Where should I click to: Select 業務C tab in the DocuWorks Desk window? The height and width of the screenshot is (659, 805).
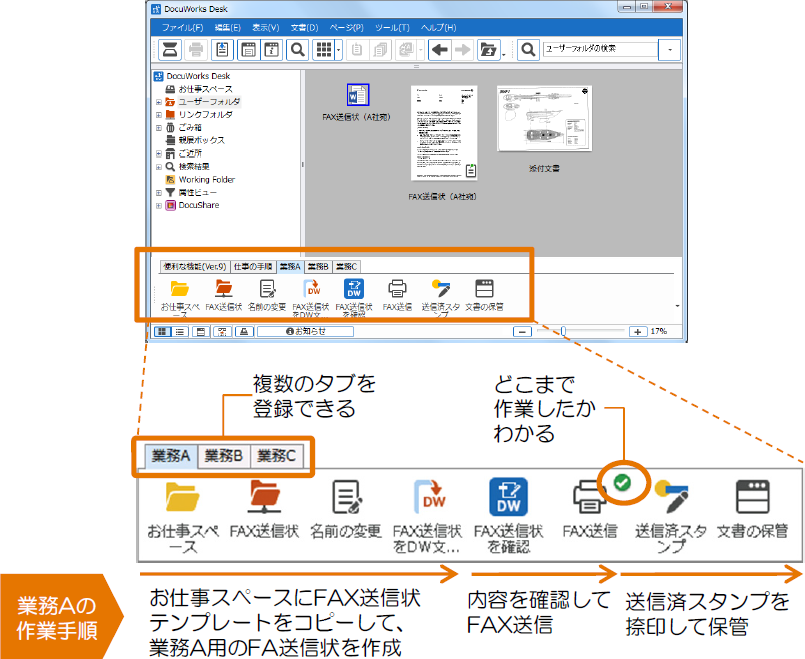click(x=347, y=267)
